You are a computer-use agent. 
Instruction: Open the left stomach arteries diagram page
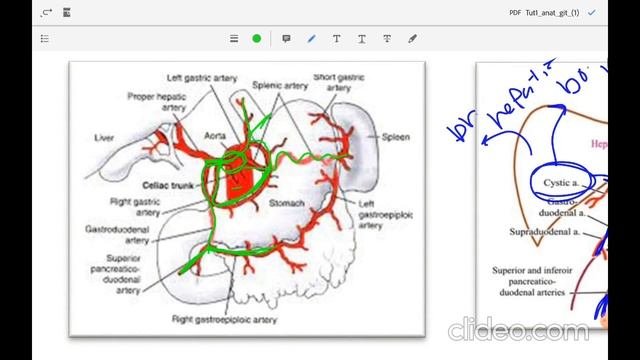click(247, 199)
